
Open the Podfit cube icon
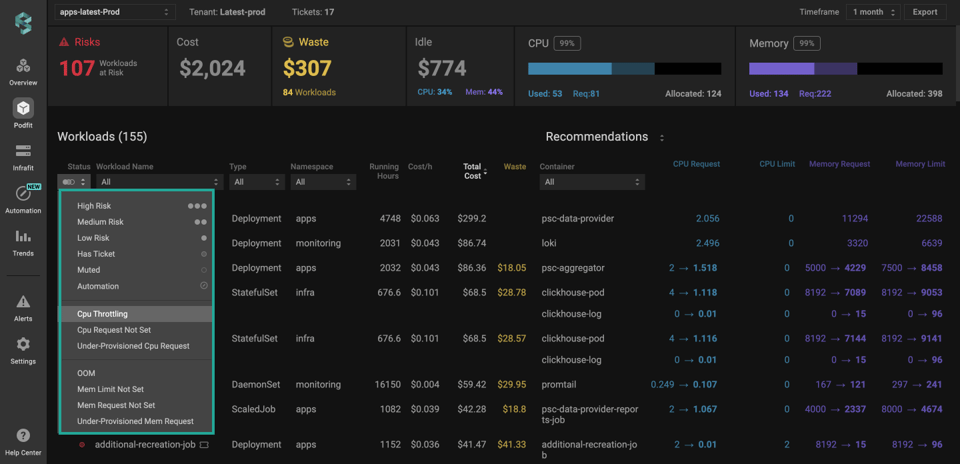click(23, 108)
